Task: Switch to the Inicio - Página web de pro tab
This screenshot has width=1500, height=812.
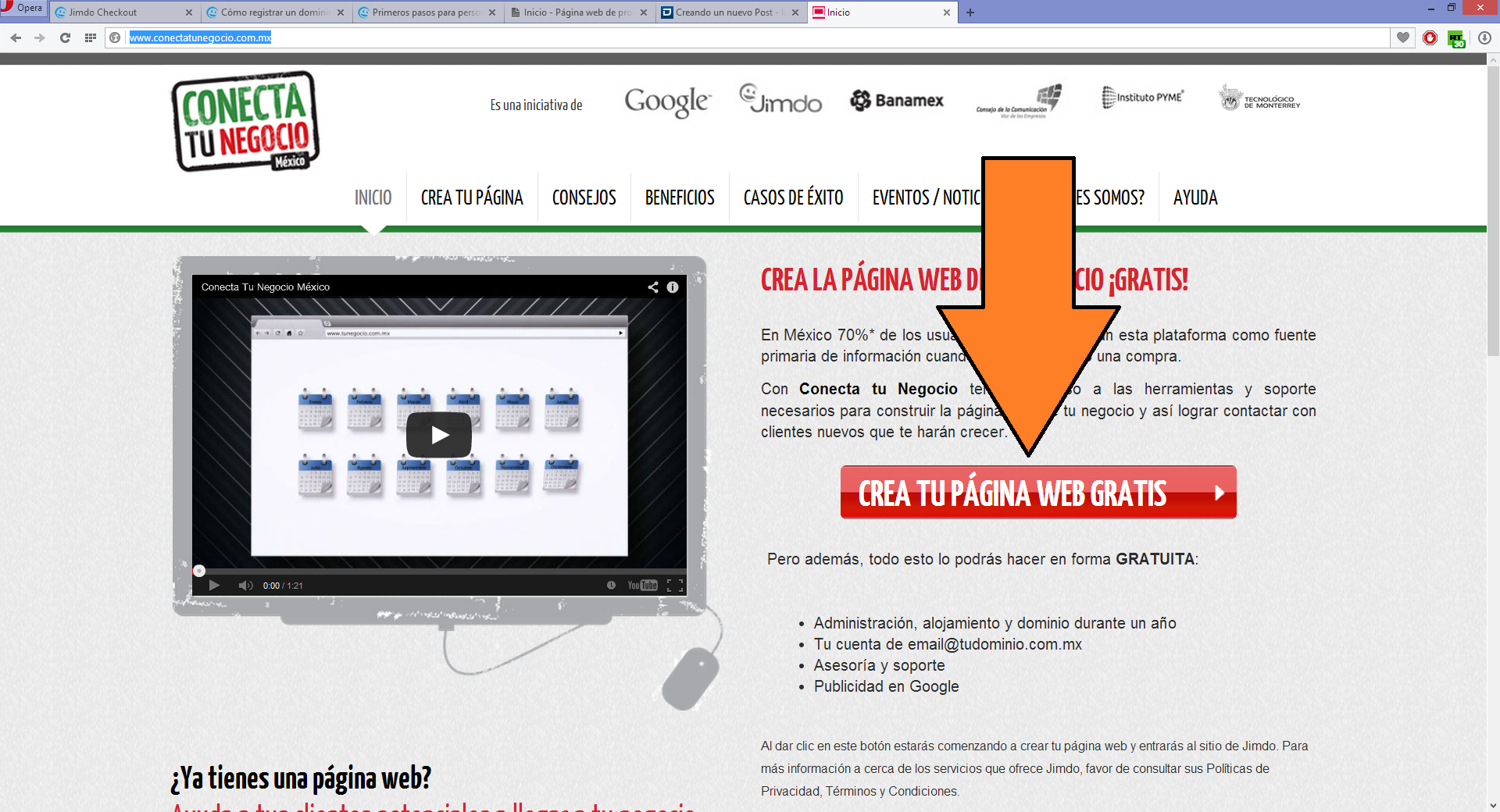Action: coord(578,12)
